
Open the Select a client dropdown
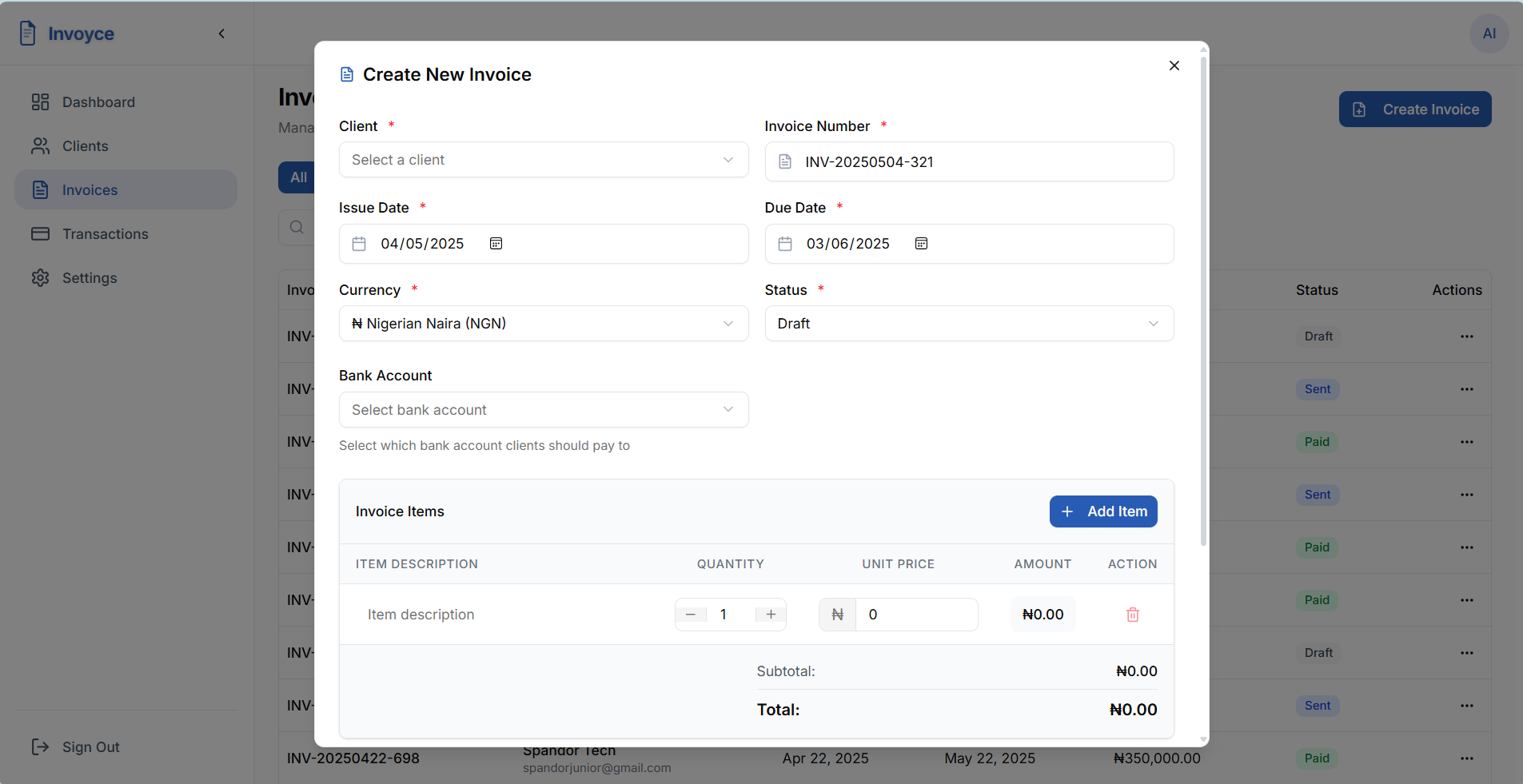point(544,160)
